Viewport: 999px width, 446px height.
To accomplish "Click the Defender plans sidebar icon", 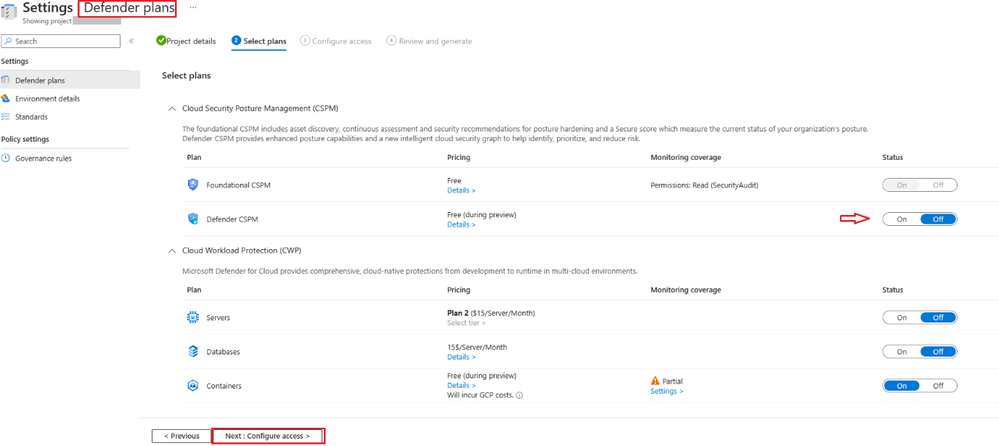I will [6, 80].
